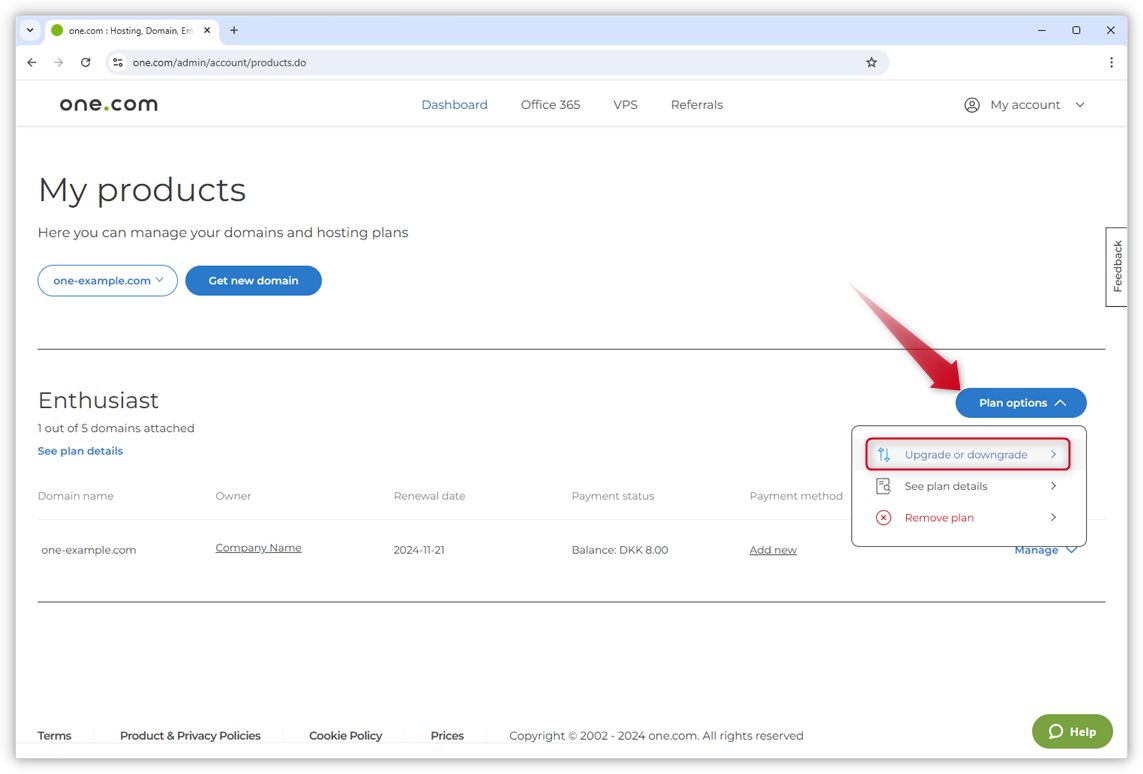Click the one.com logo

108,105
